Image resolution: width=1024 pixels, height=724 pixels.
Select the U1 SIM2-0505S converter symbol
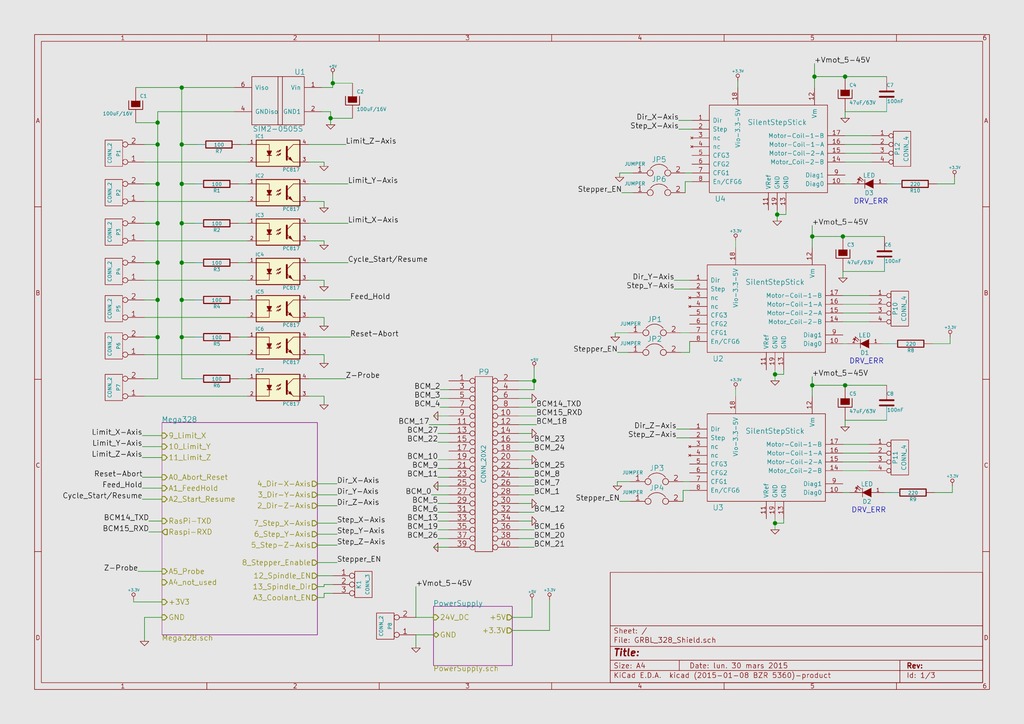(x=278, y=100)
